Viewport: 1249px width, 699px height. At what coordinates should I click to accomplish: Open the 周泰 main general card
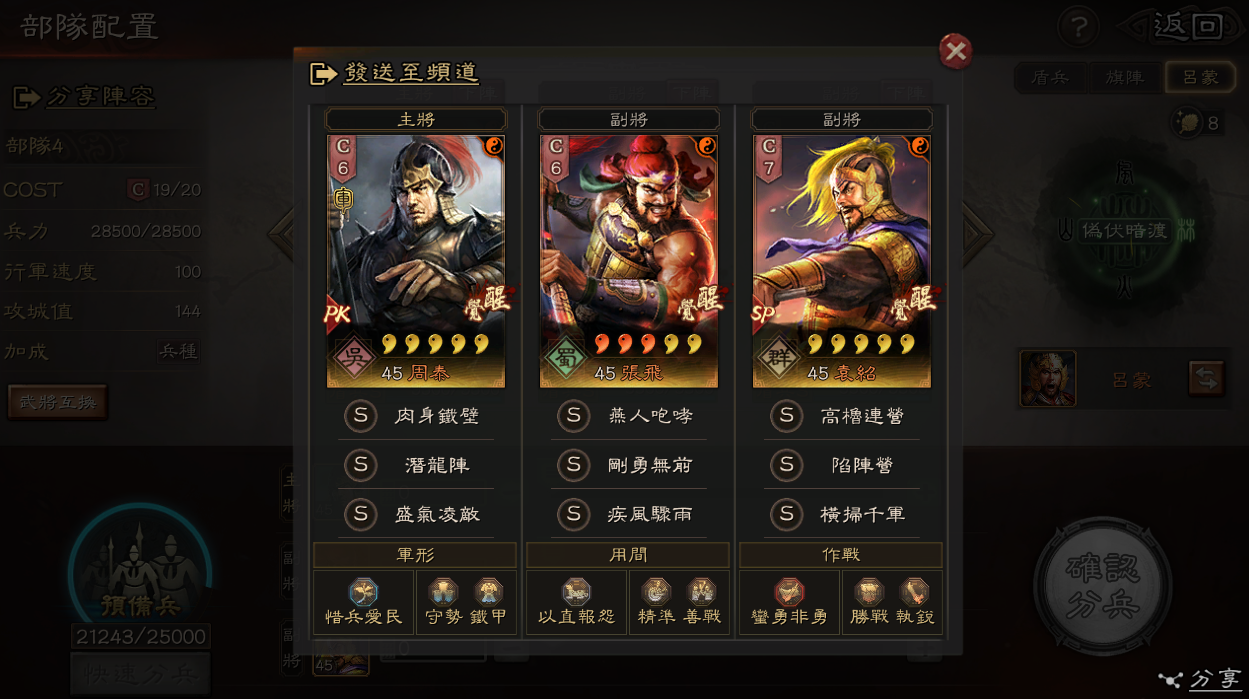tap(416, 261)
